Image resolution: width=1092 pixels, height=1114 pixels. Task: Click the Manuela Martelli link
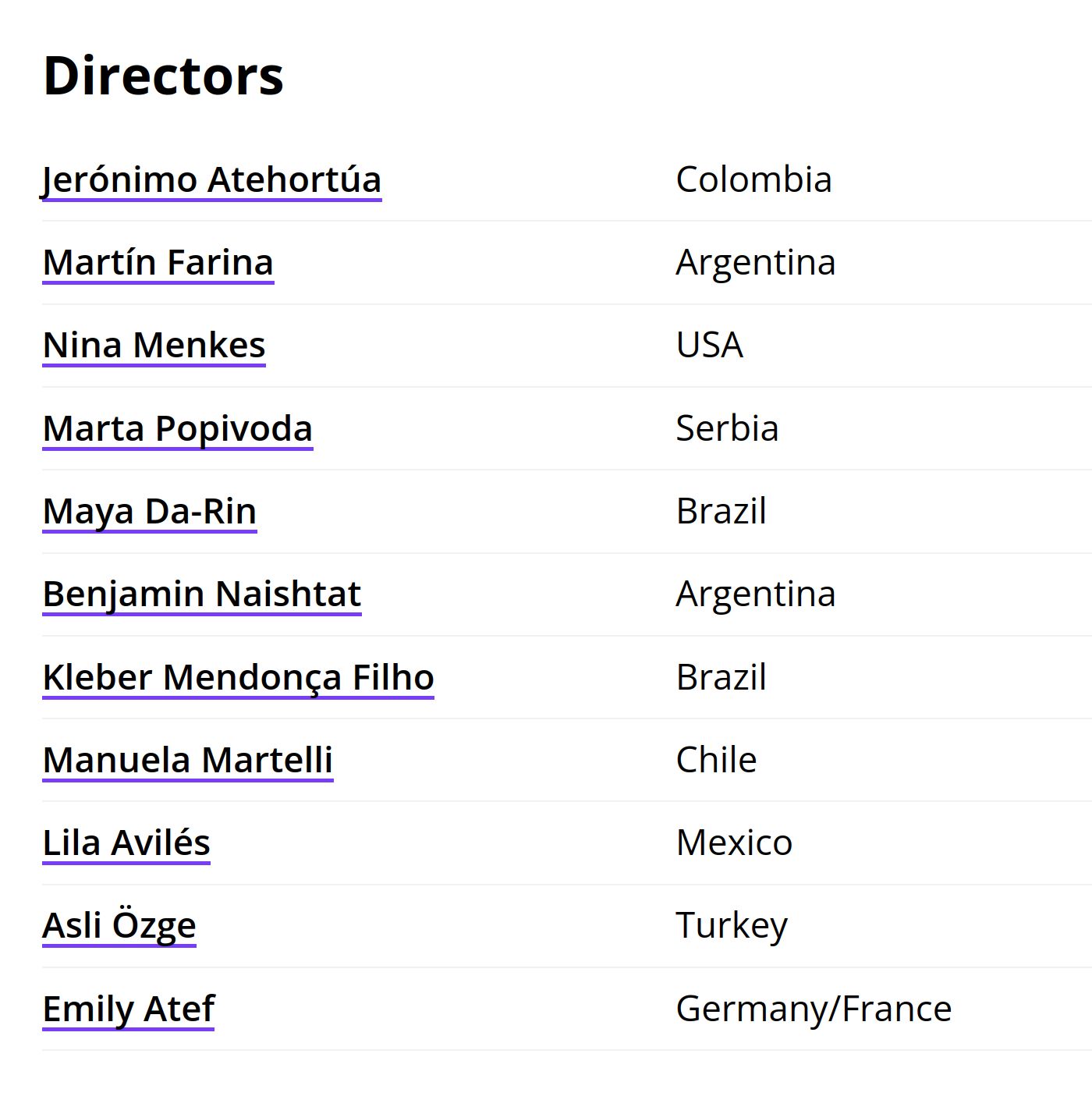188,761
